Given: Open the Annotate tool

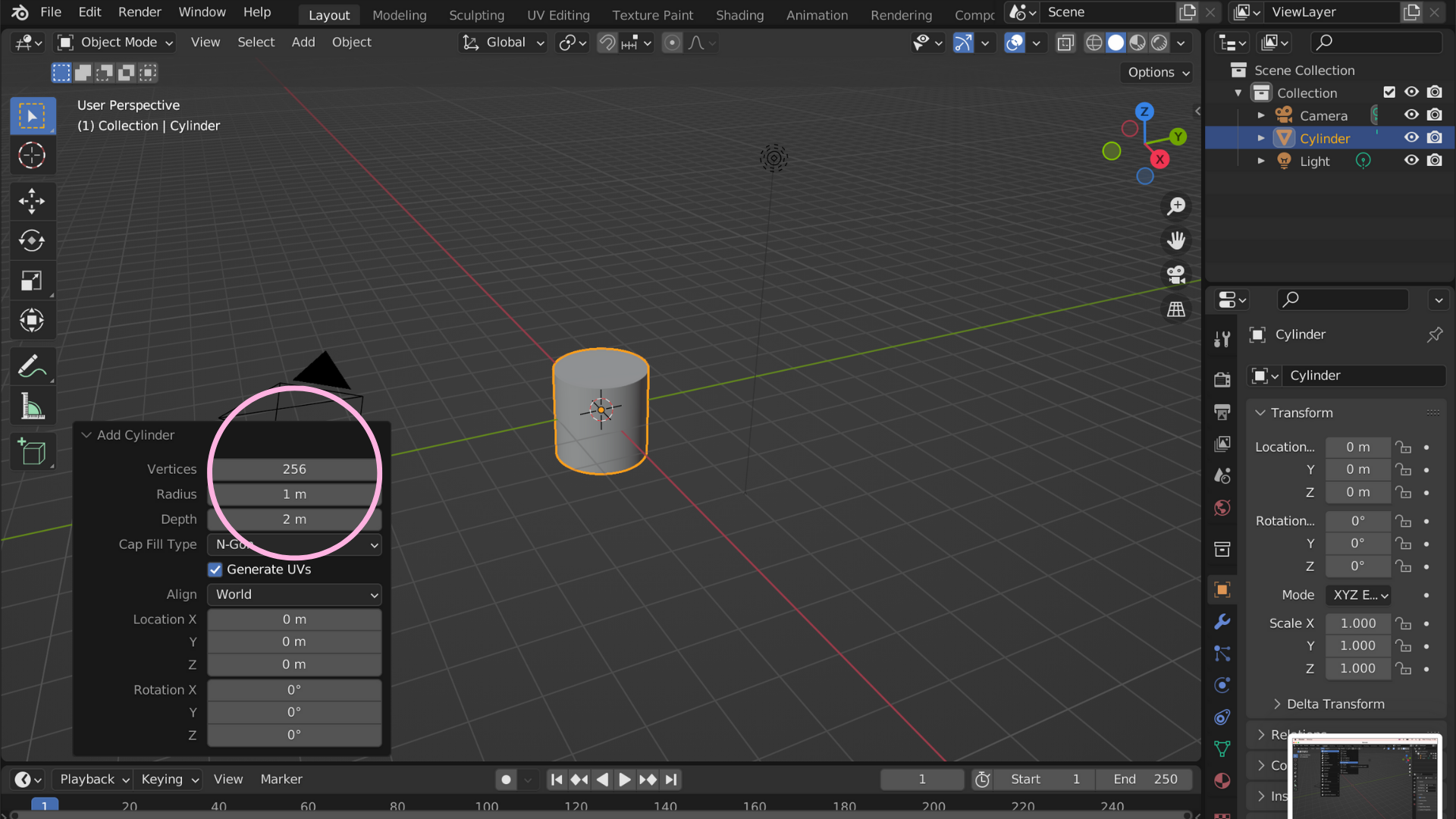Looking at the screenshot, I should 32,367.
